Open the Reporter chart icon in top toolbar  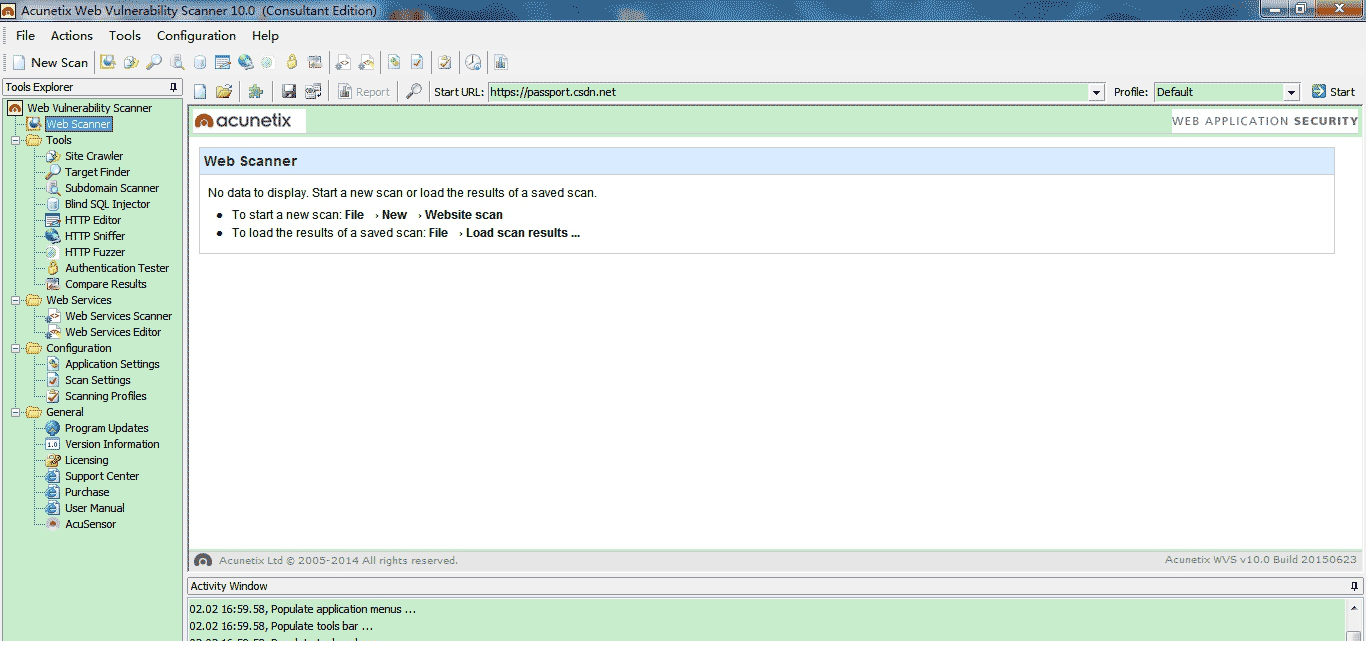pos(501,62)
